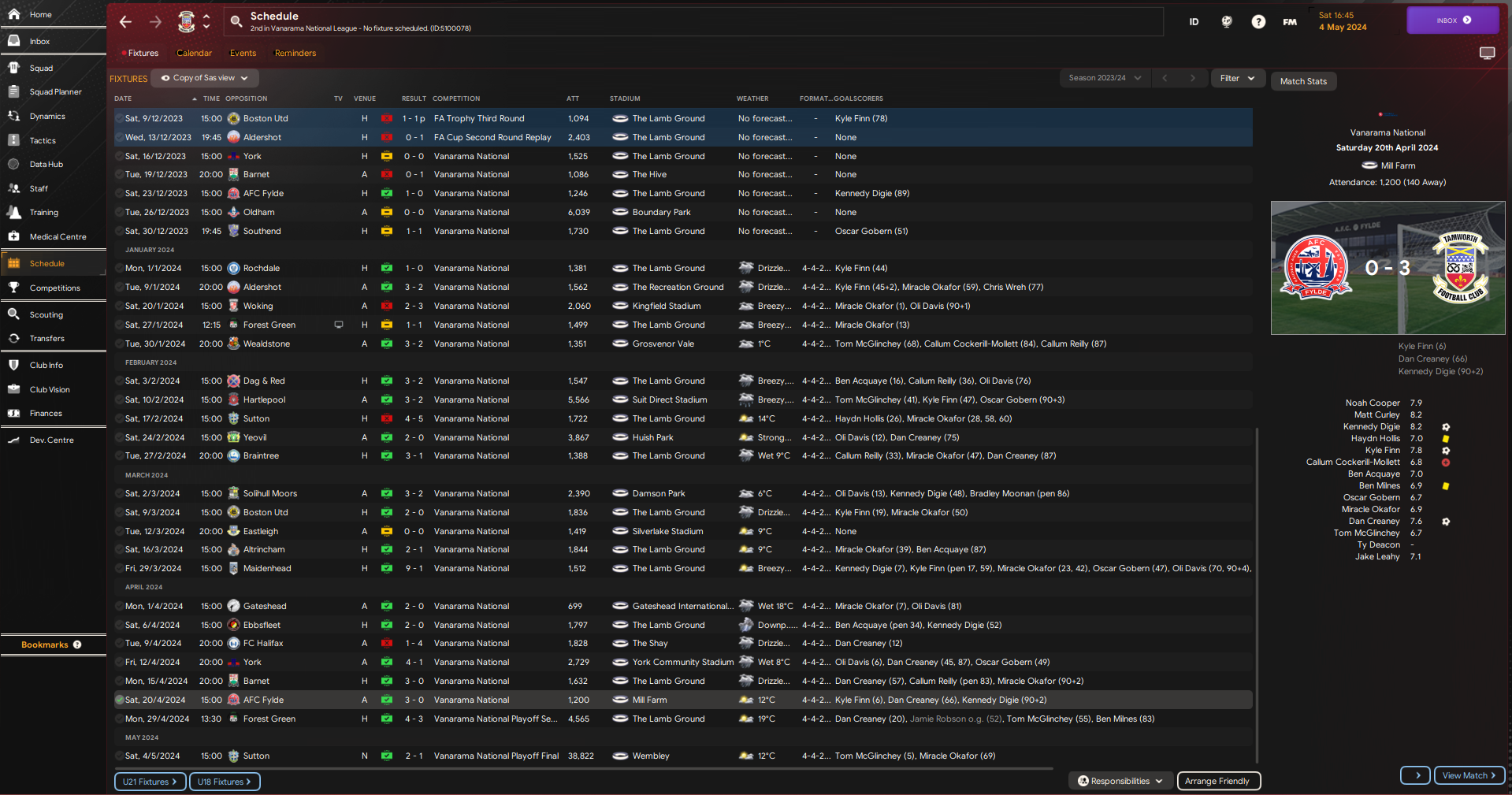
Task: Open the ID toolbar icon
Action: [x=1194, y=22]
